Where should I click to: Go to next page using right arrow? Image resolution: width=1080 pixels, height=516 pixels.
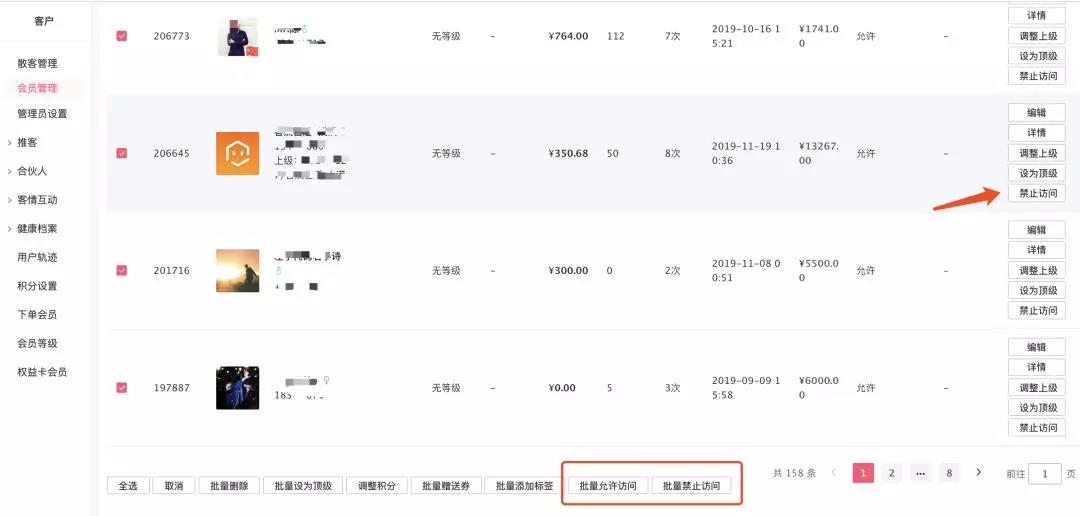pyautogui.click(x=979, y=473)
